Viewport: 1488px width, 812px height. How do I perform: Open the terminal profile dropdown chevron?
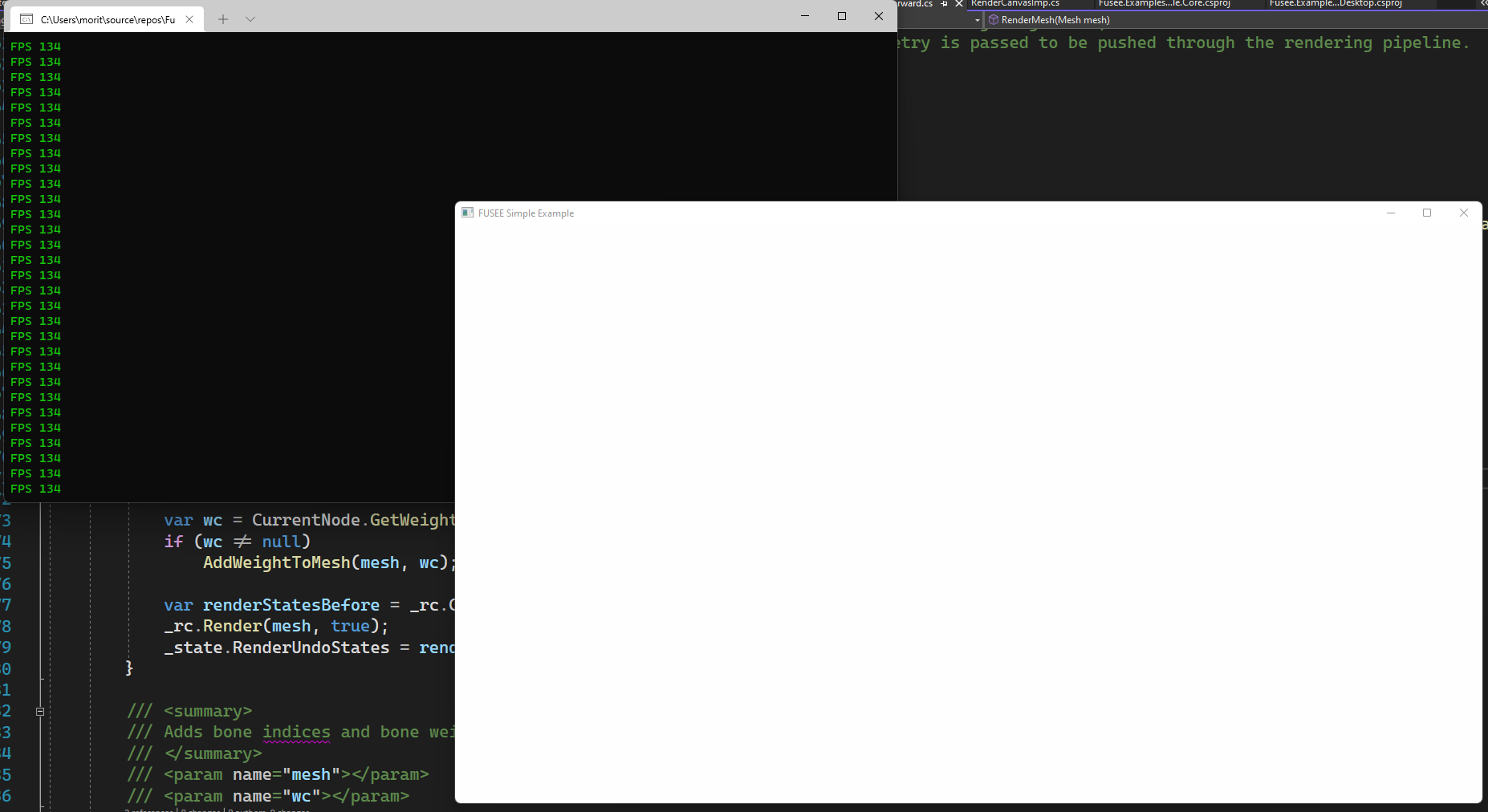pos(250,19)
